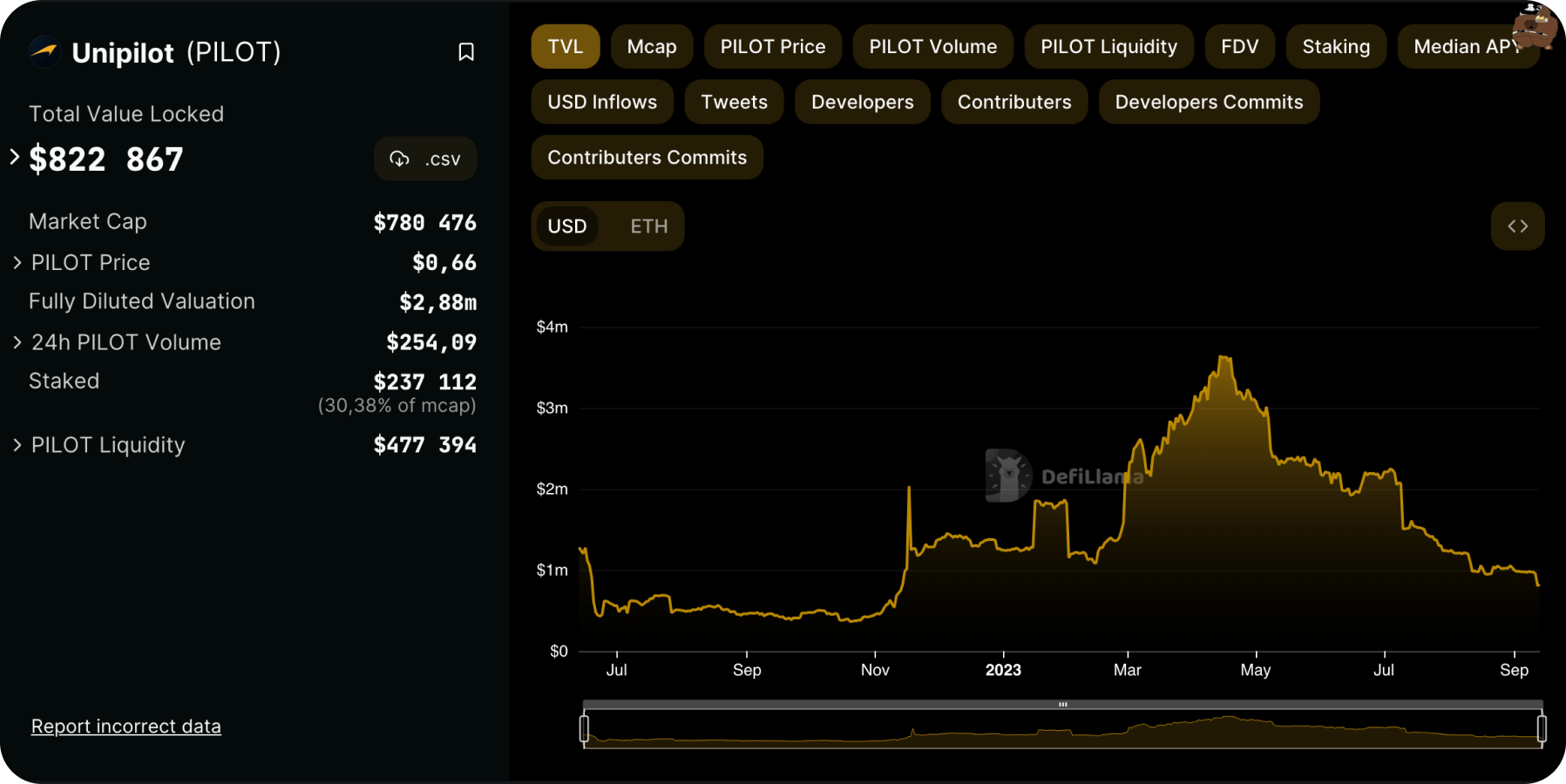1566x784 pixels.
Task: Click the mini chart overview area
Action: pyautogui.click(x=1063, y=729)
